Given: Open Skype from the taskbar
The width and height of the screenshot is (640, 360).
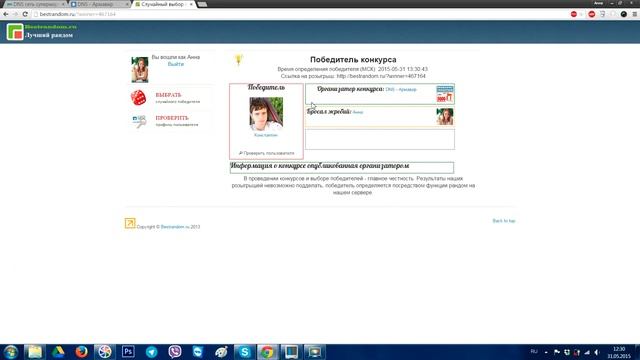Looking at the screenshot, I should (244, 352).
